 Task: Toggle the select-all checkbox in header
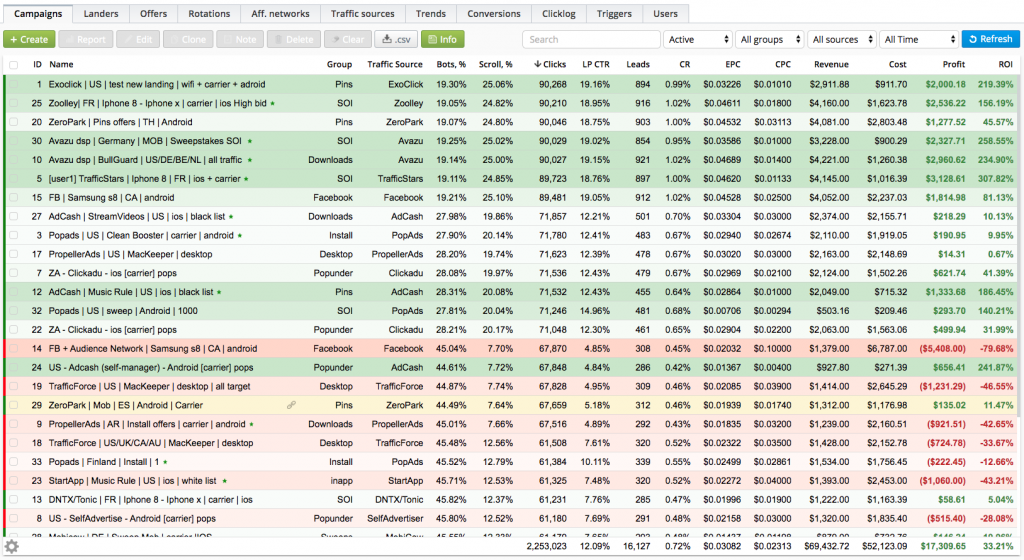tap(14, 65)
